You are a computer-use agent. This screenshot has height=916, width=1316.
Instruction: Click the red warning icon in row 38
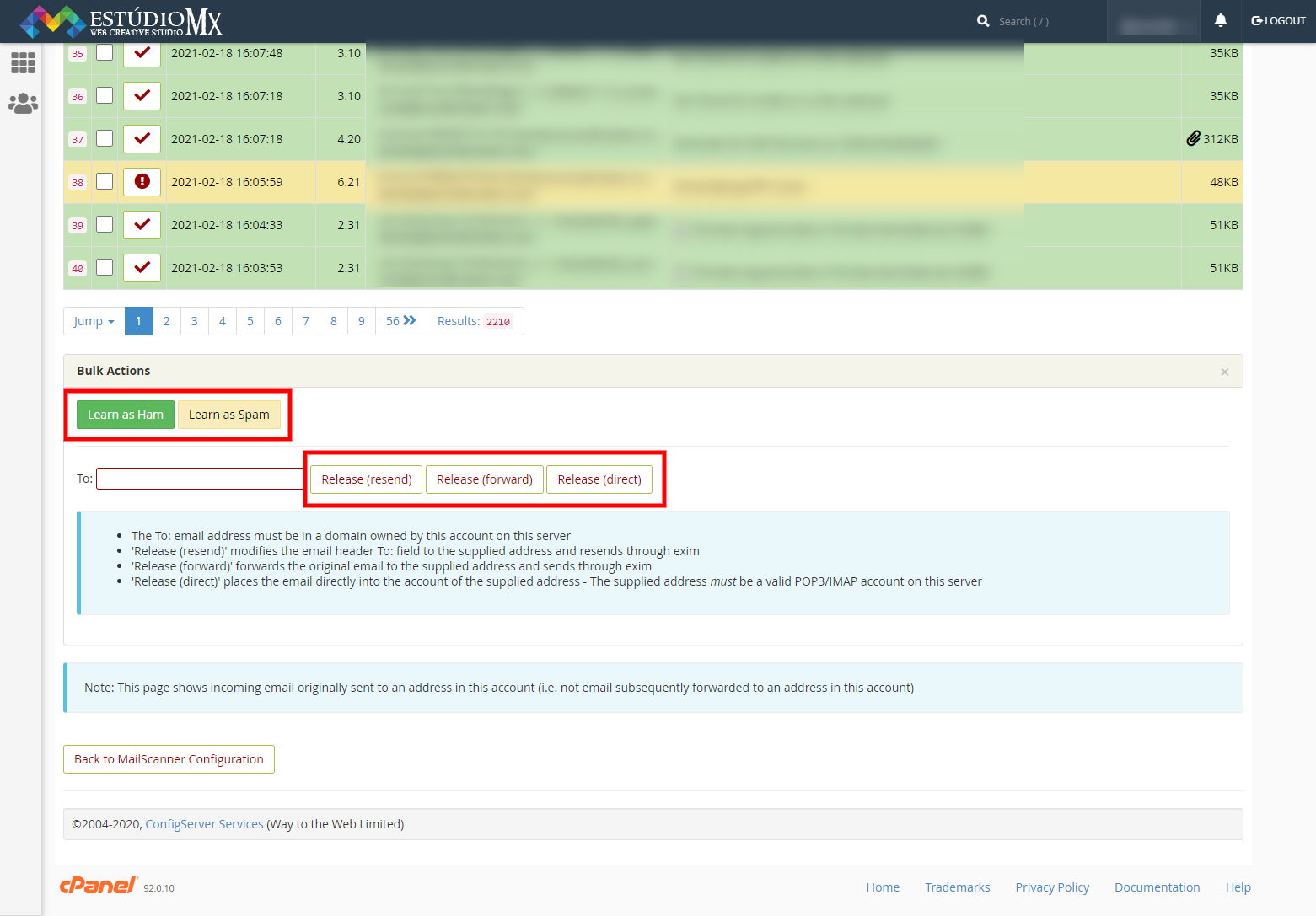click(x=142, y=181)
